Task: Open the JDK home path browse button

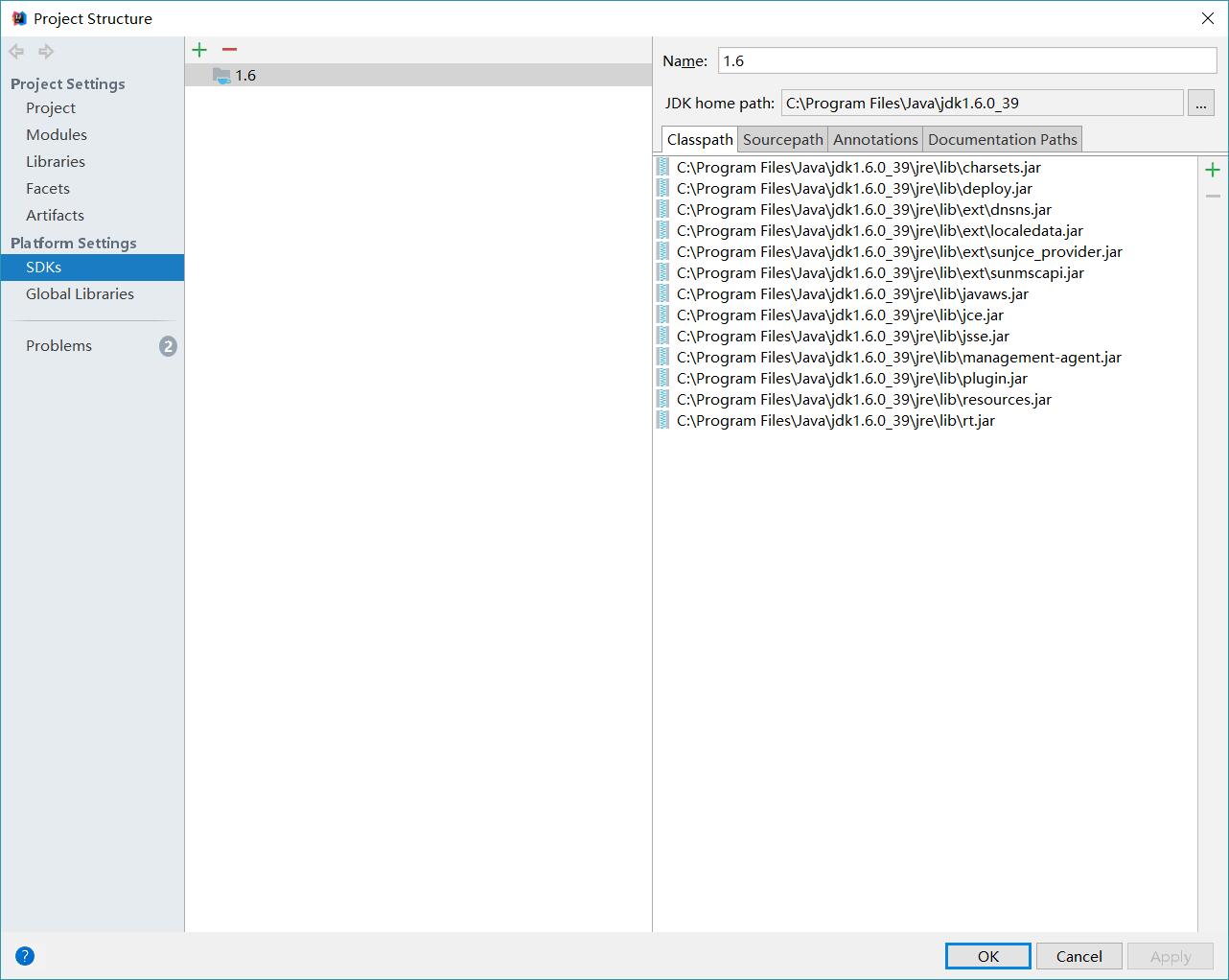Action: (1201, 104)
